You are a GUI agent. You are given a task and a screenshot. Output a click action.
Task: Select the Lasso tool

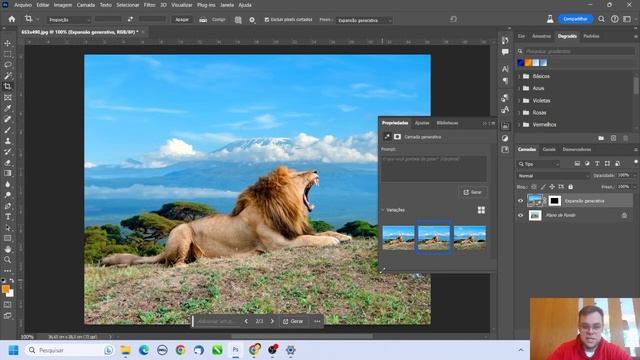[x=8, y=65]
